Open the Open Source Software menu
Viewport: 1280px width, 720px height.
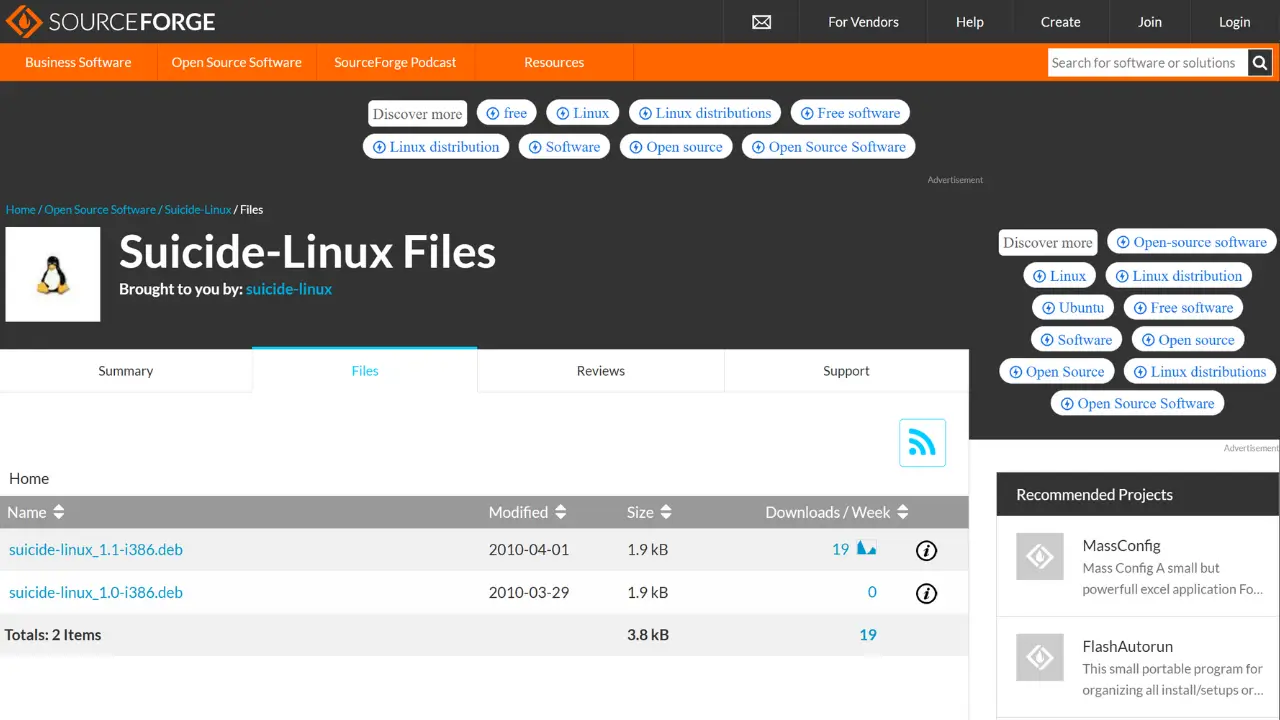(x=236, y=62)
